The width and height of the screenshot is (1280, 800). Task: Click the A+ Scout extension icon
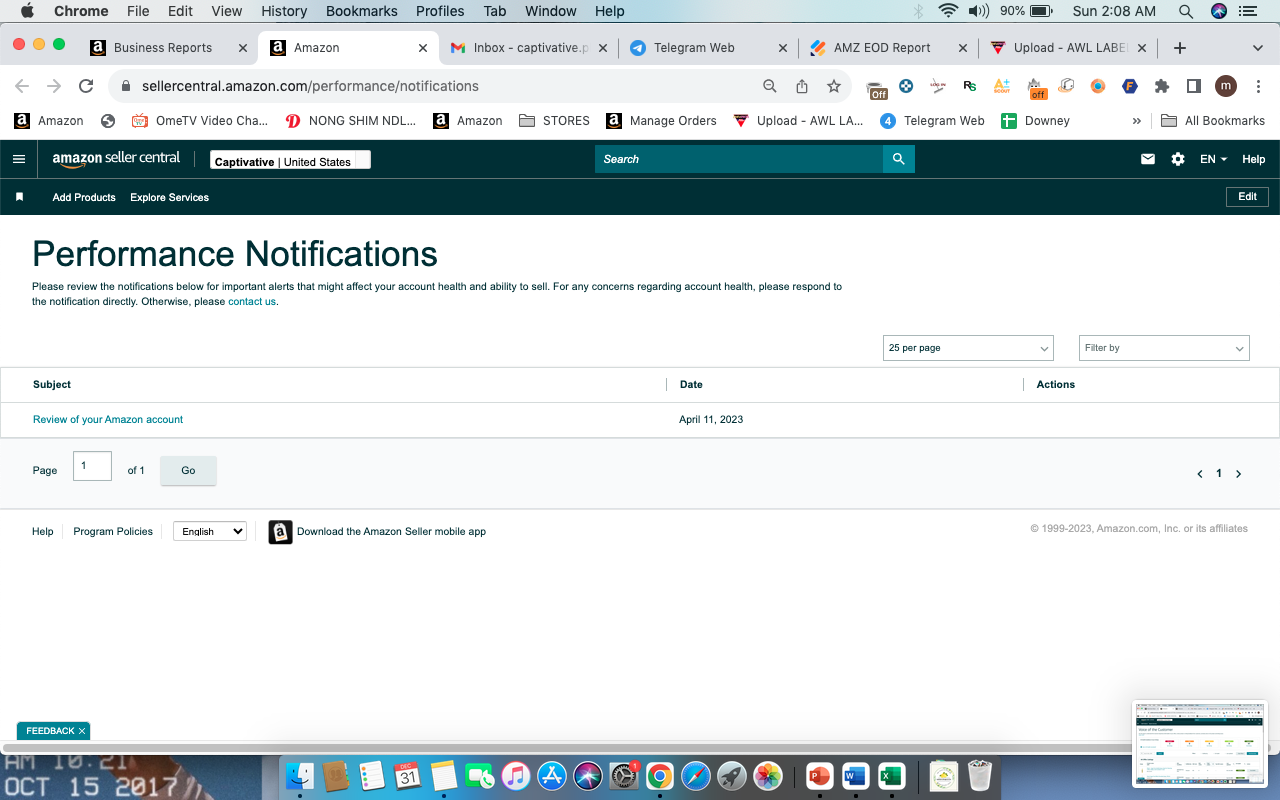tap(1002, 86)
